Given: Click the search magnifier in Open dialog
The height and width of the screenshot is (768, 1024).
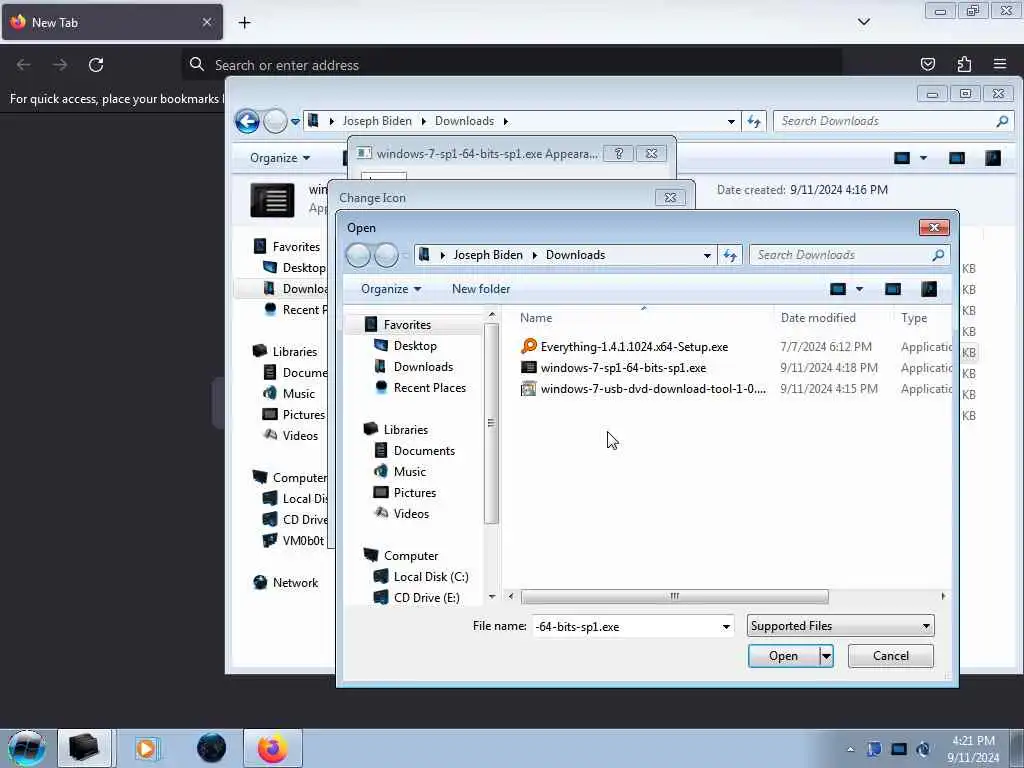Looking at the screenshot, I should click(x=938, y=255).
